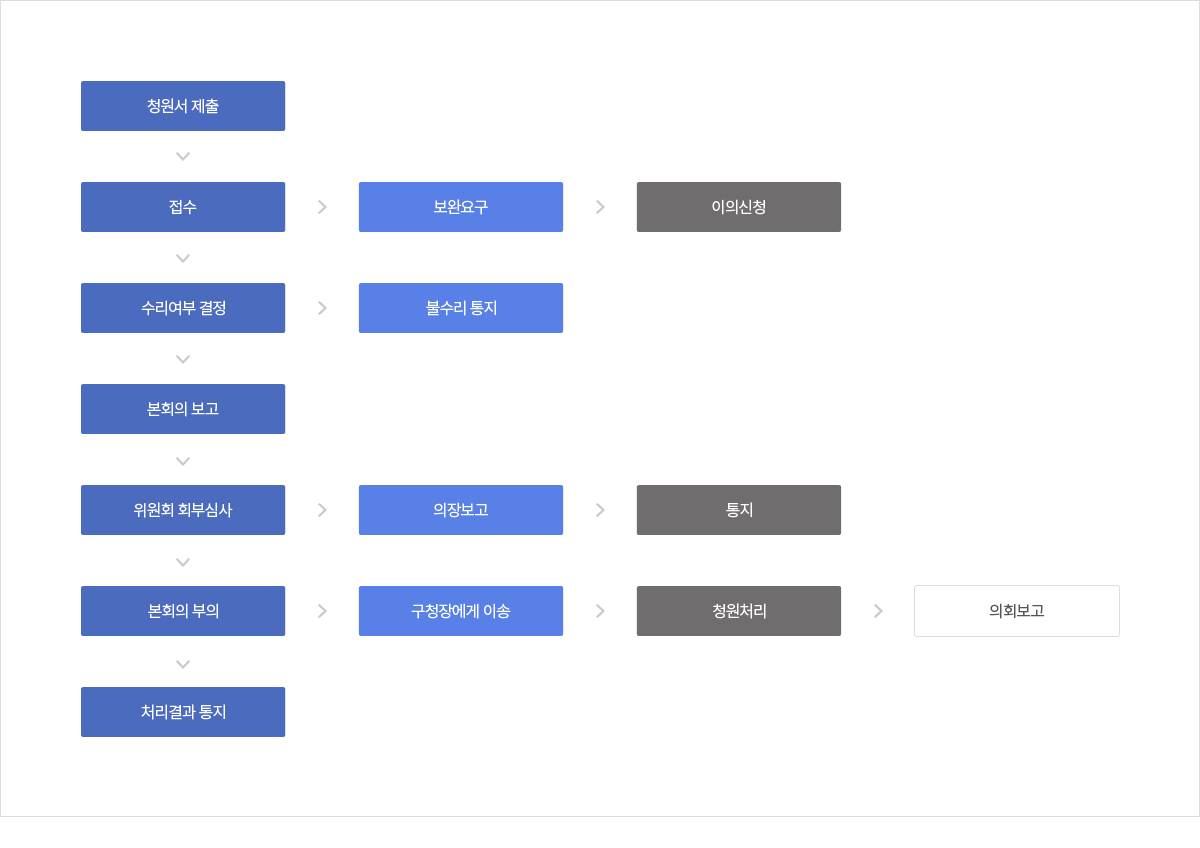This screenshot has height=848, width=1200.
Task: Select the 이의신청 gray box
Action: pos(739,207)
